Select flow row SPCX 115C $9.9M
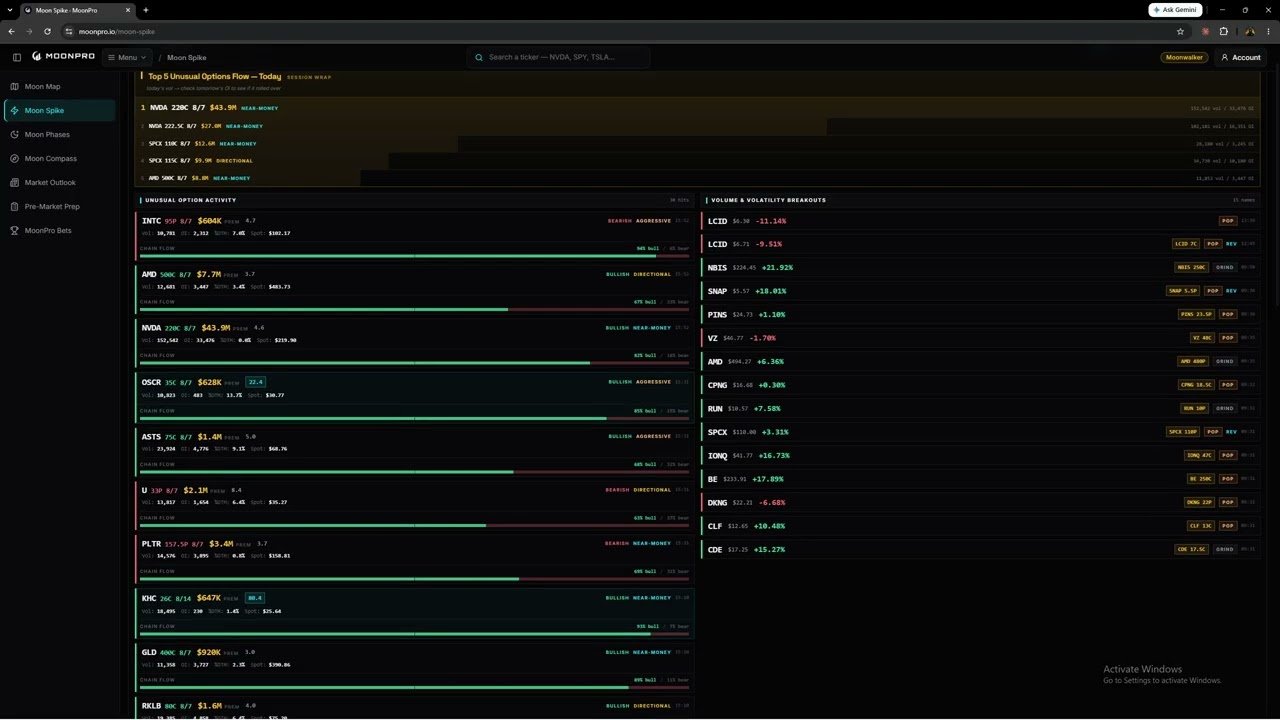 coord(697,160)
